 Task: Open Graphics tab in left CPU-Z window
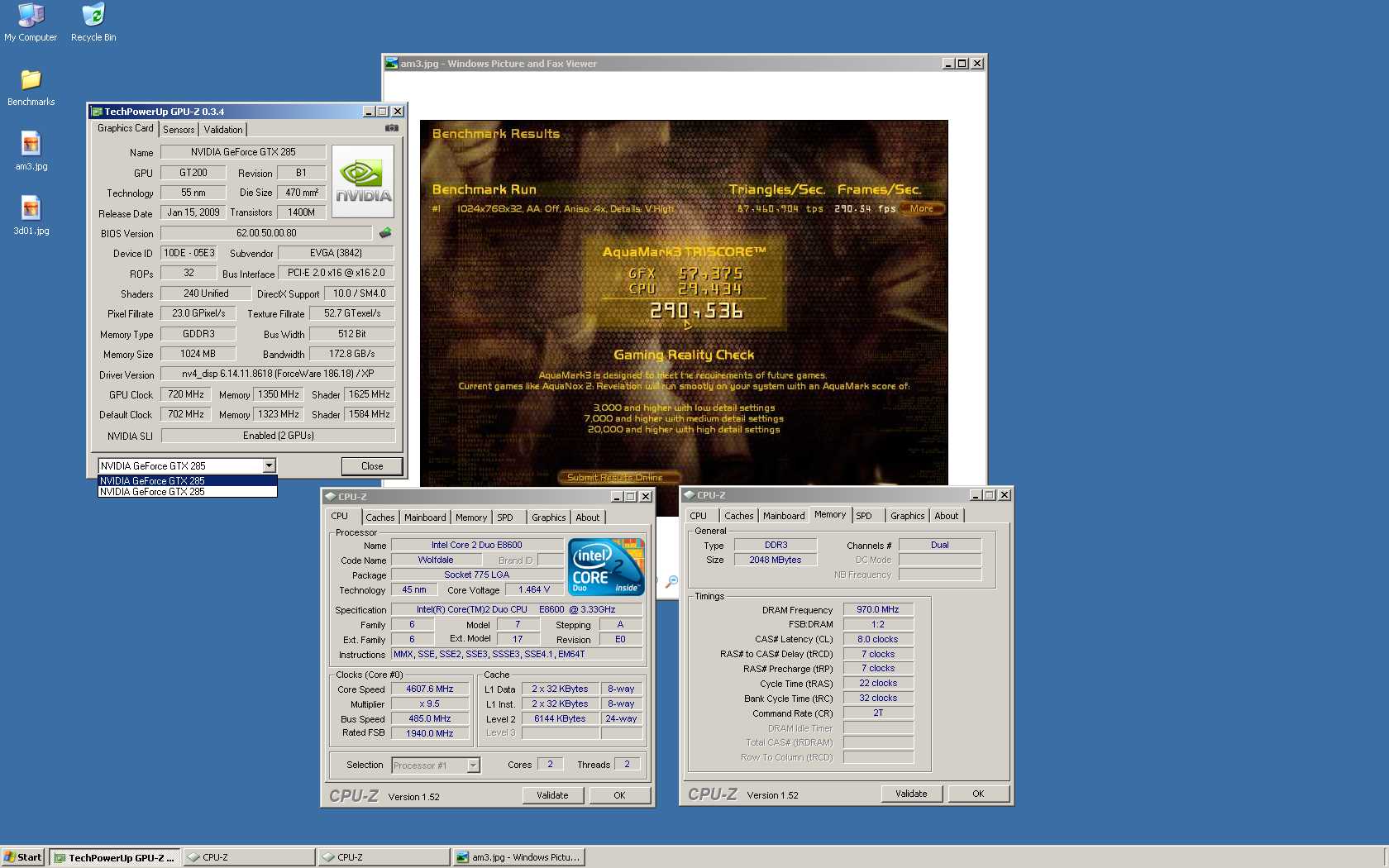[549, 517]
